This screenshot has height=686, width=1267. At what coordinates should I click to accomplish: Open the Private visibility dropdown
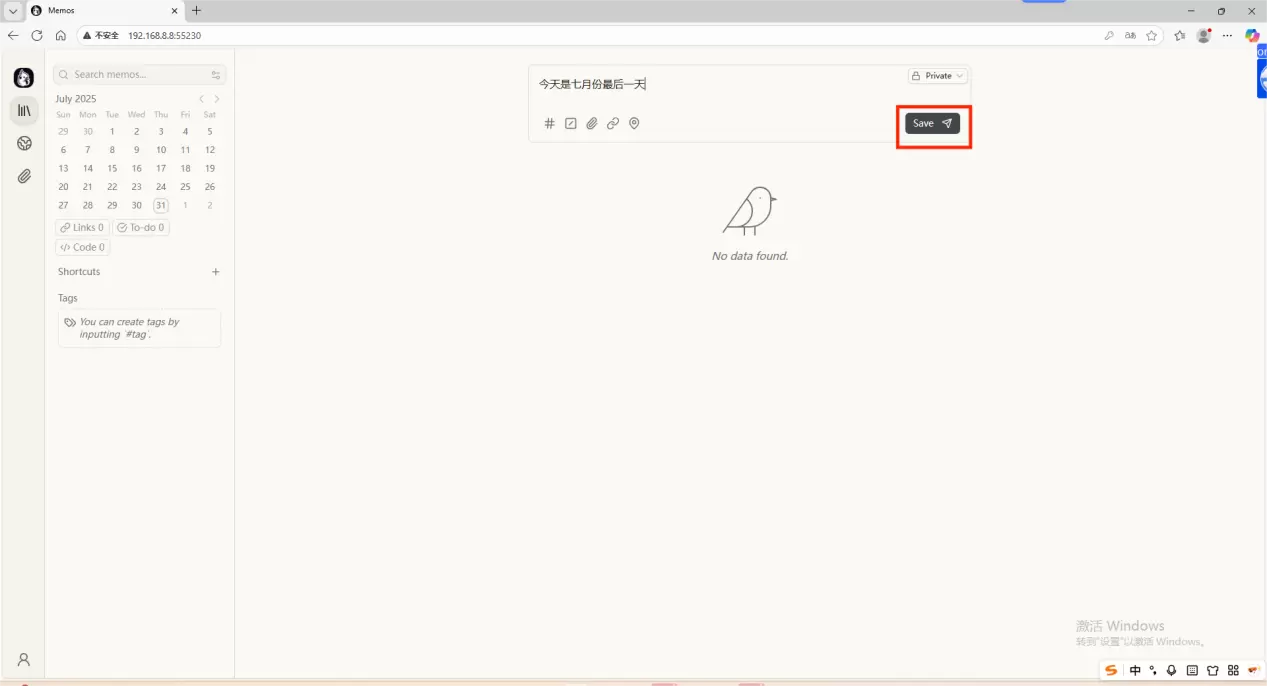point(938,76)
